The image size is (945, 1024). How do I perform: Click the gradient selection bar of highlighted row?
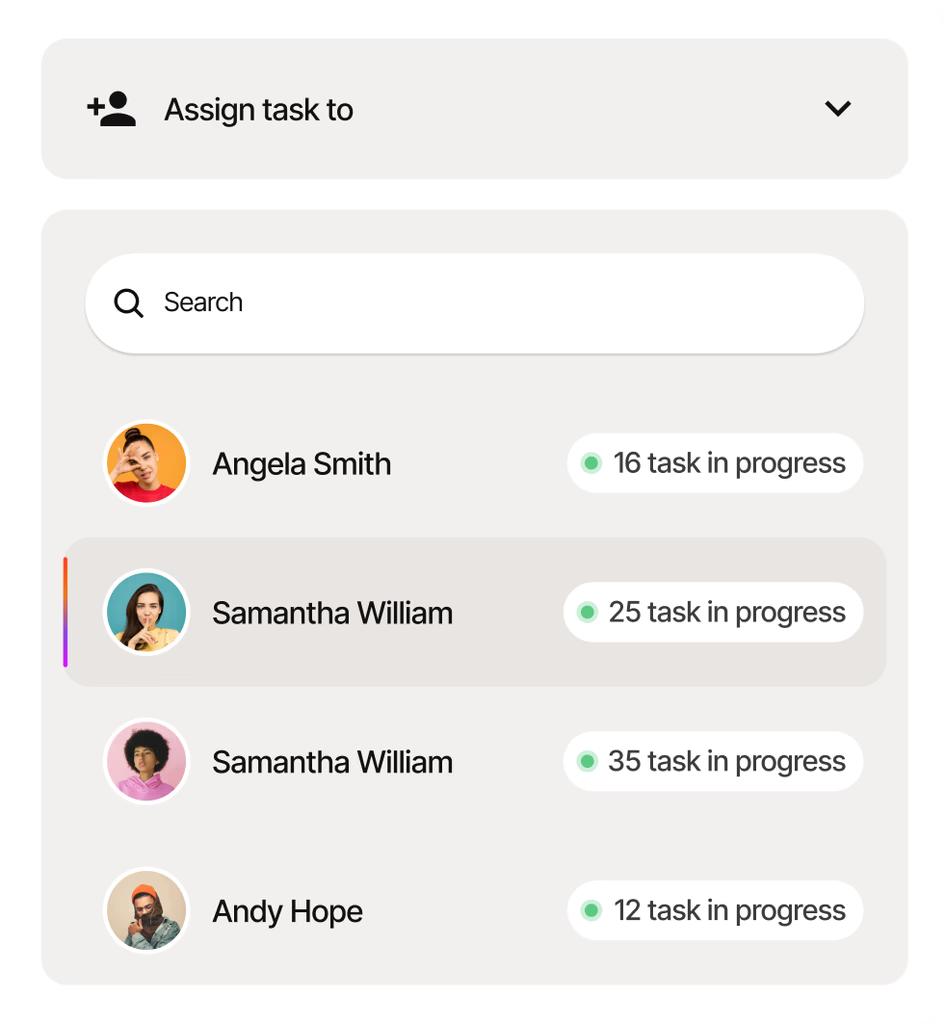[x=65, y=612]
